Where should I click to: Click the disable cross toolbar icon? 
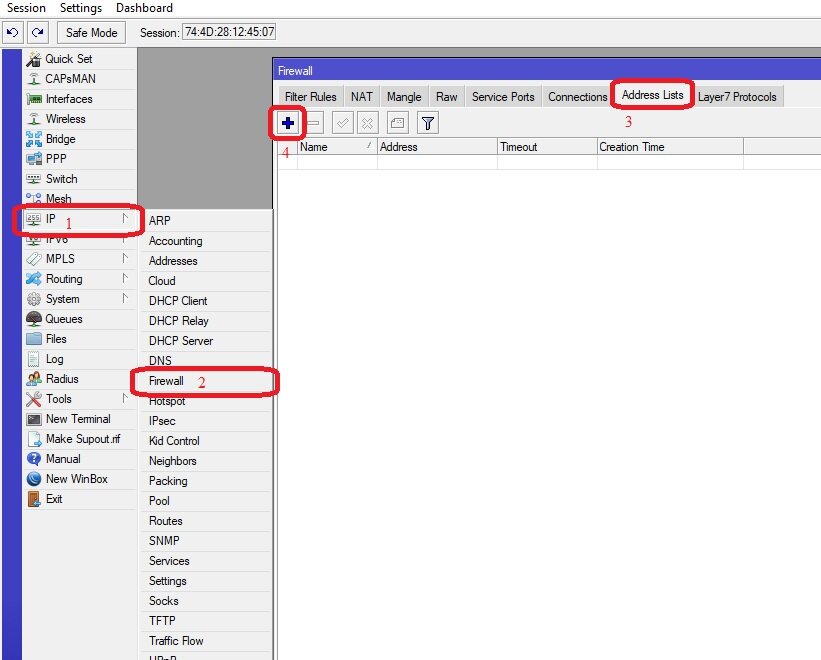pos(368,124)
